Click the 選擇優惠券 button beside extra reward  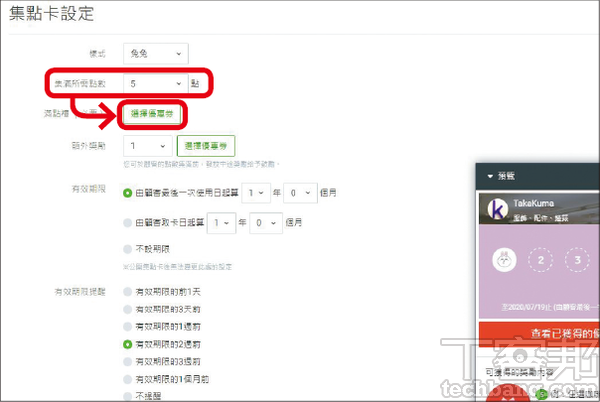pos(206,146)
